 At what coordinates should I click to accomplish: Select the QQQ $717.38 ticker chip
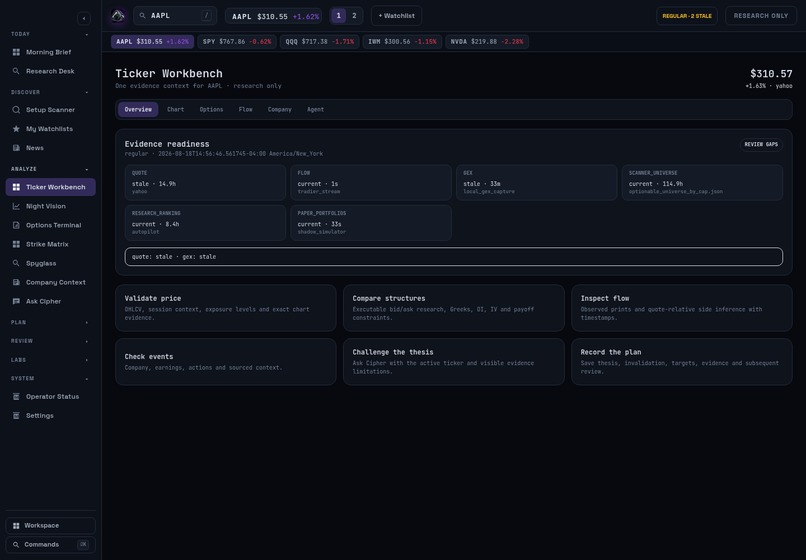(320, 42)
